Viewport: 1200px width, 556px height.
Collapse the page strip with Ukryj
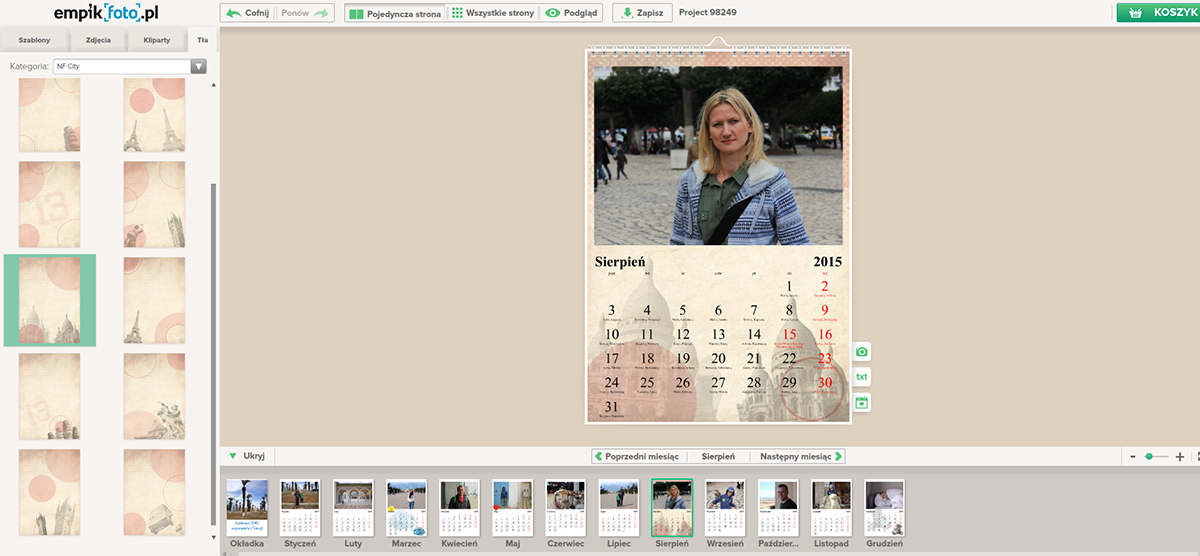[x=247, y=456]
